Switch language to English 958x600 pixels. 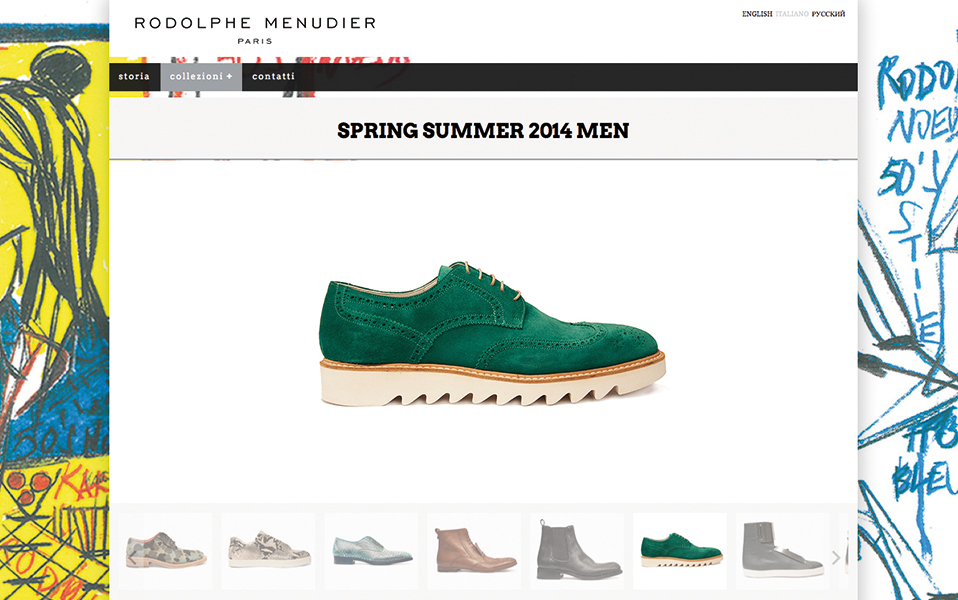(x=757, y=14)
